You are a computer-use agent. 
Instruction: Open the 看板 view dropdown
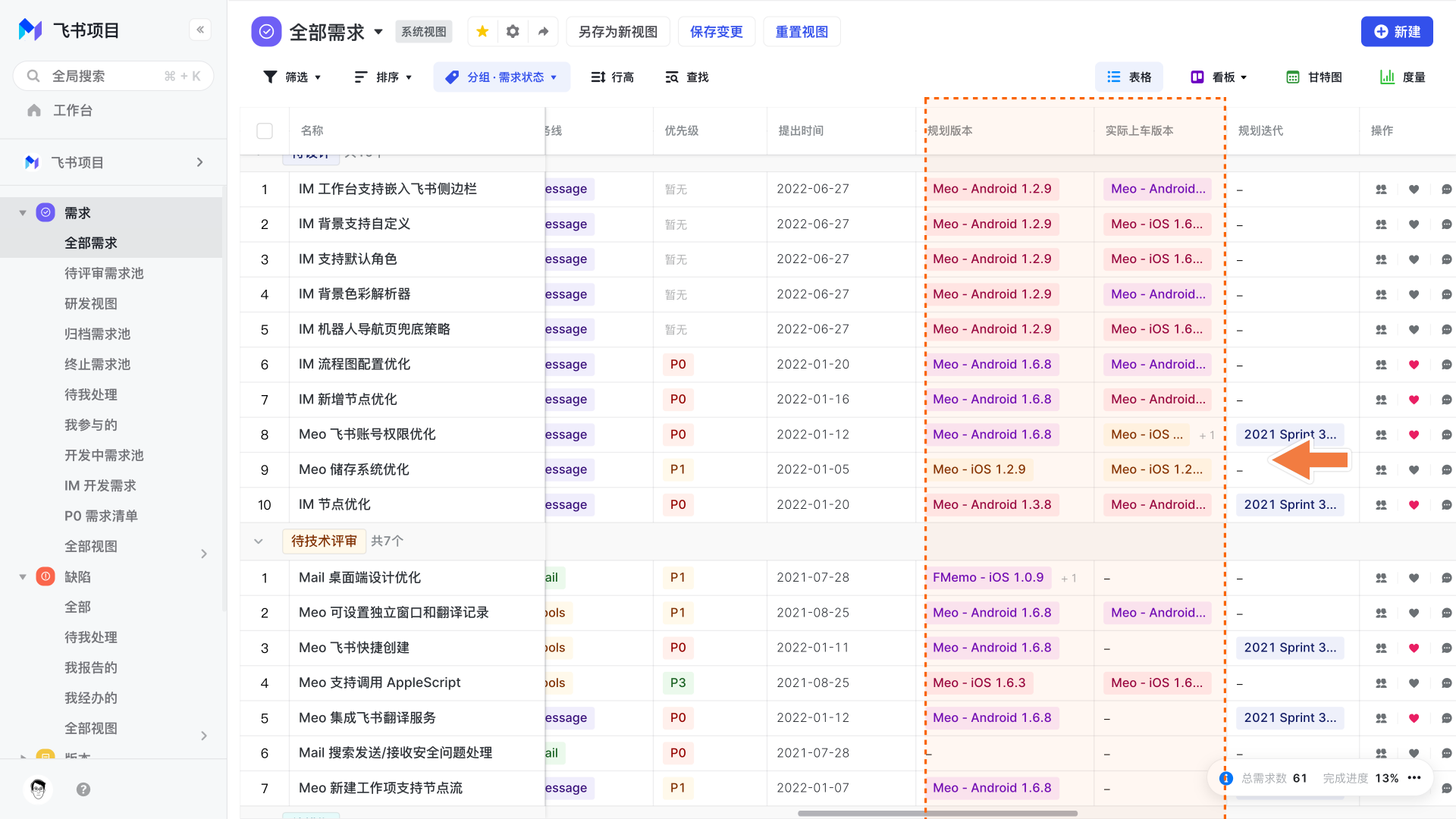pyautogui.click(x=1219, y=77)
